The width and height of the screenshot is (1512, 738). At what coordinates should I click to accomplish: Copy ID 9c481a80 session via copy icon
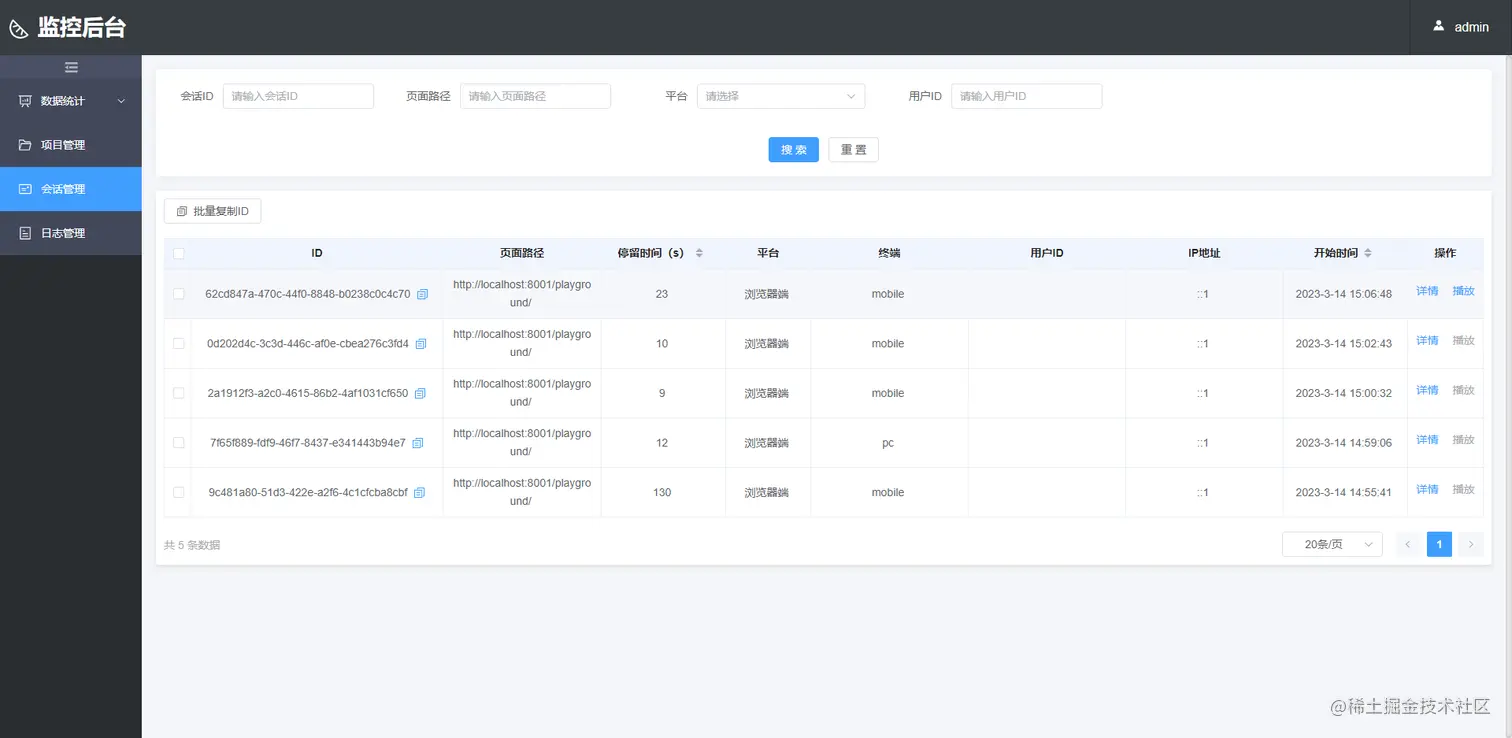click(419, 492)
